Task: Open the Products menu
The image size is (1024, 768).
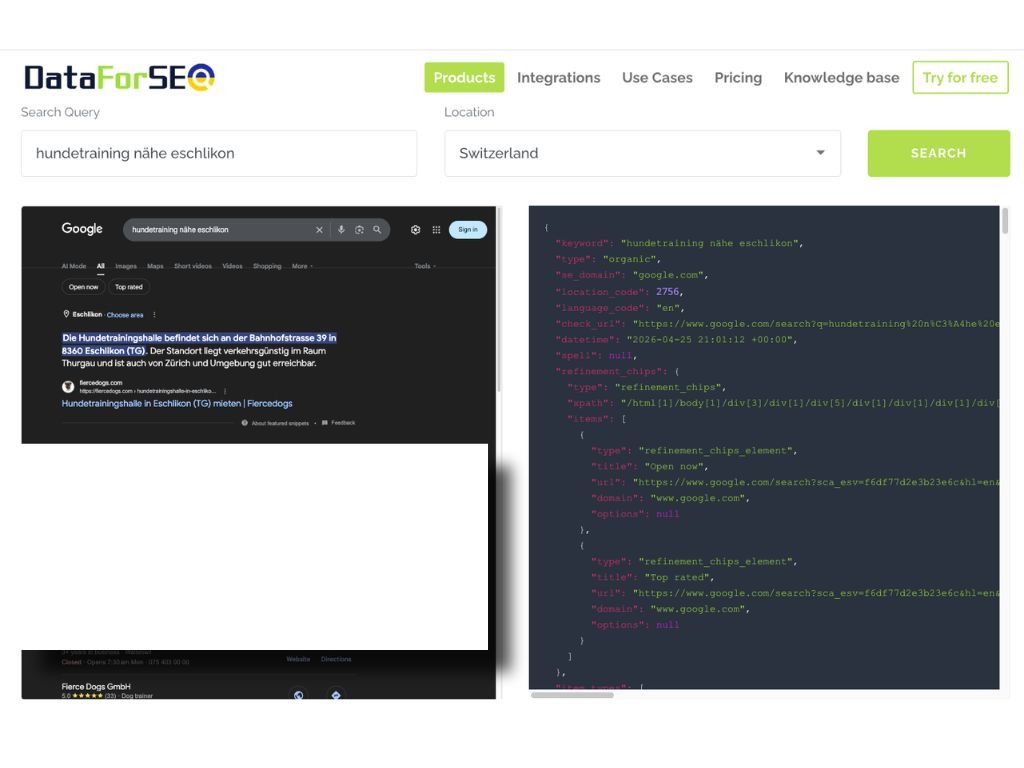Action: (464, 77)
